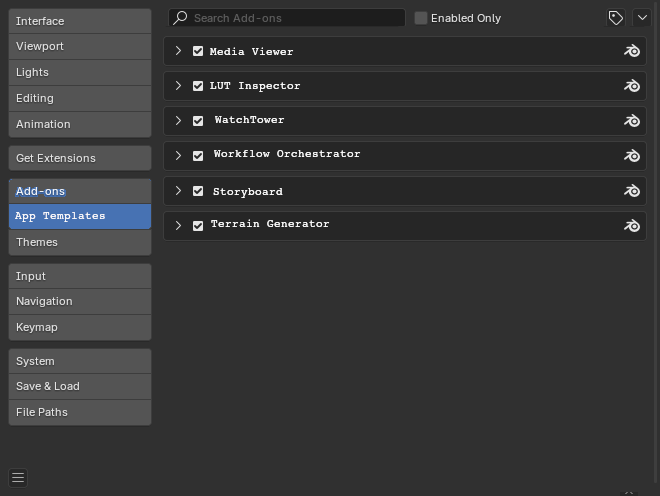The image size is (660, 496).
Task: Select the Add-ons section
Action: coord(80,192)
